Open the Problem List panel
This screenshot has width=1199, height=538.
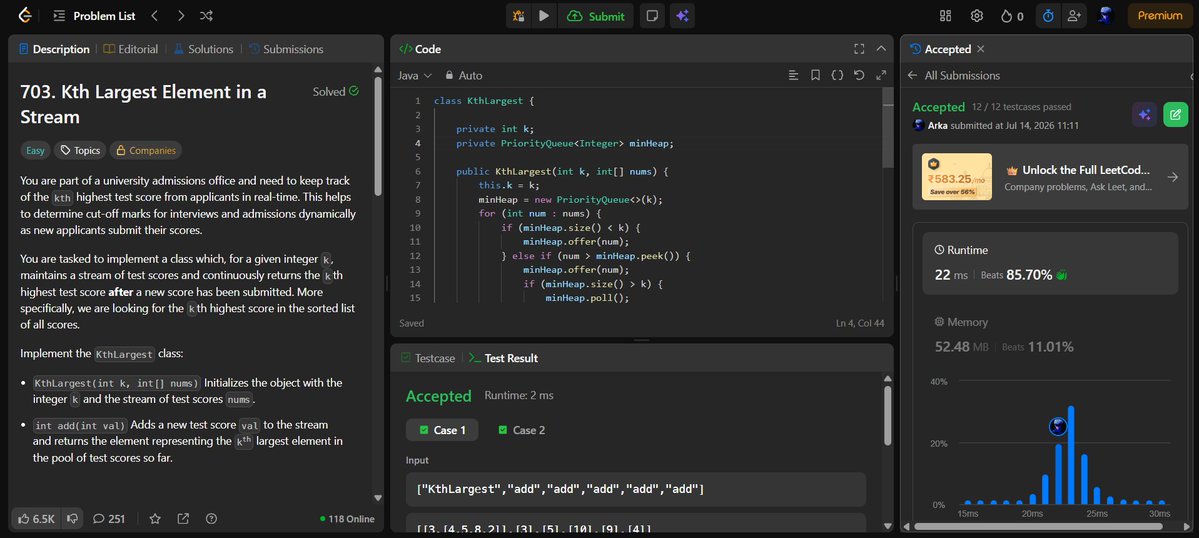pos(94,15)
